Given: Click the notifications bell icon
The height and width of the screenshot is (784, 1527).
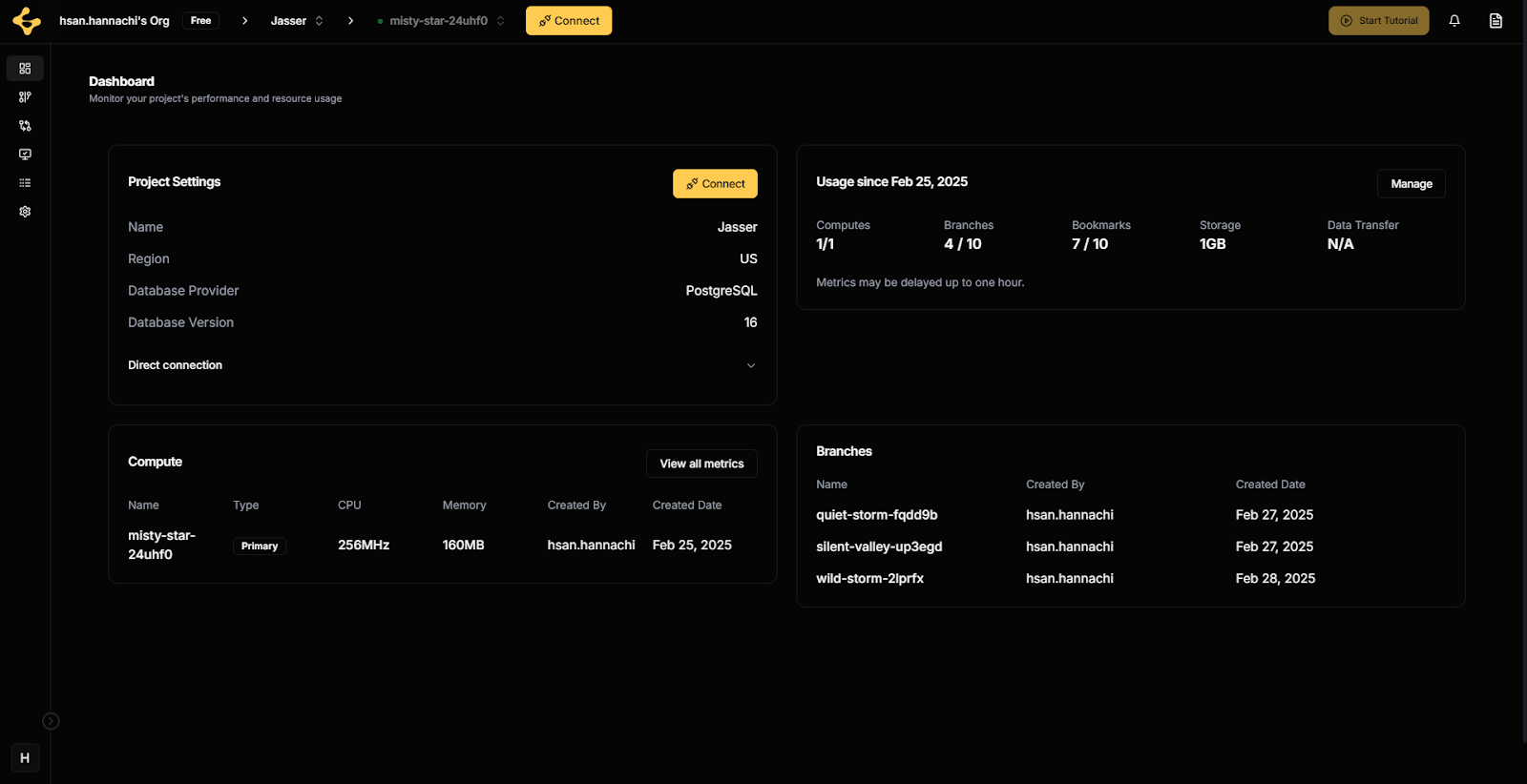Looking at the screenshot, I should 1454,21.
